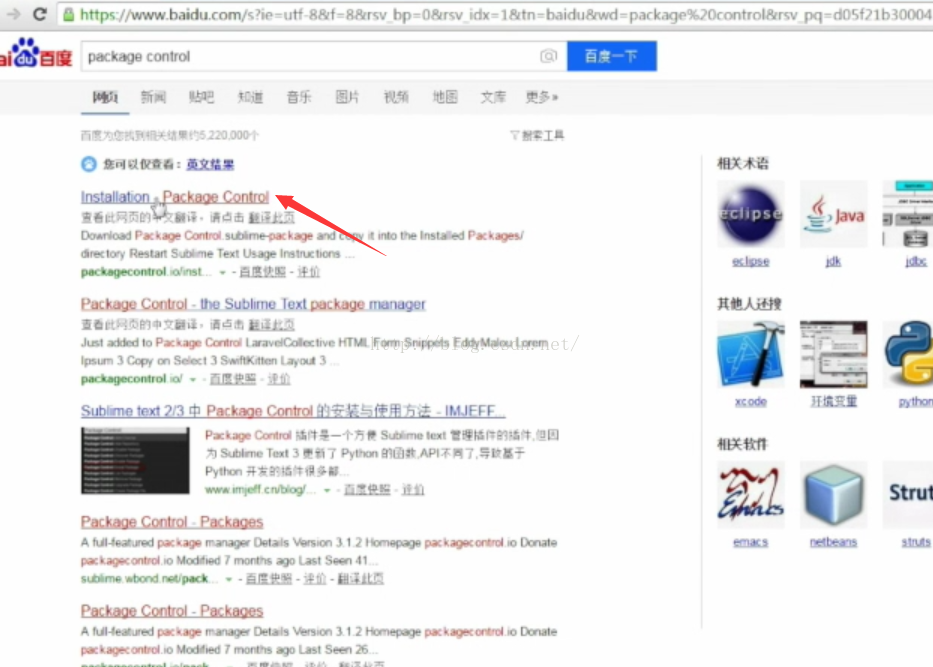Open the eclipse thumbnail image
Image resolution: width=933 pixels, height=667 pixels.
(750, 214)
